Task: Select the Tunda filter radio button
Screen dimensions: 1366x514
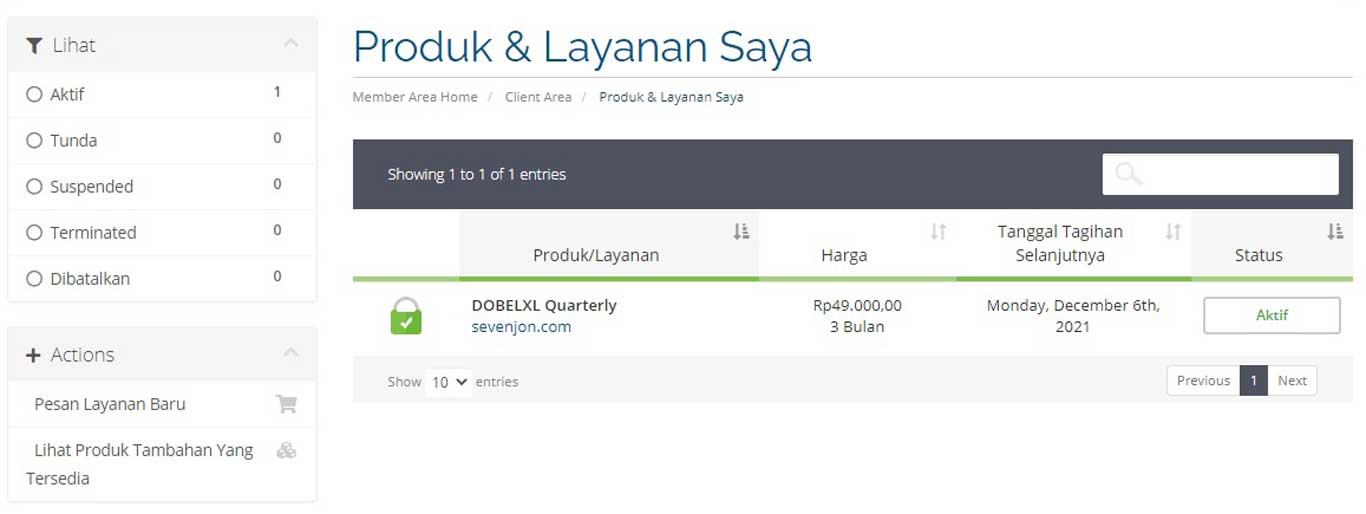Action: pos(34,140)
